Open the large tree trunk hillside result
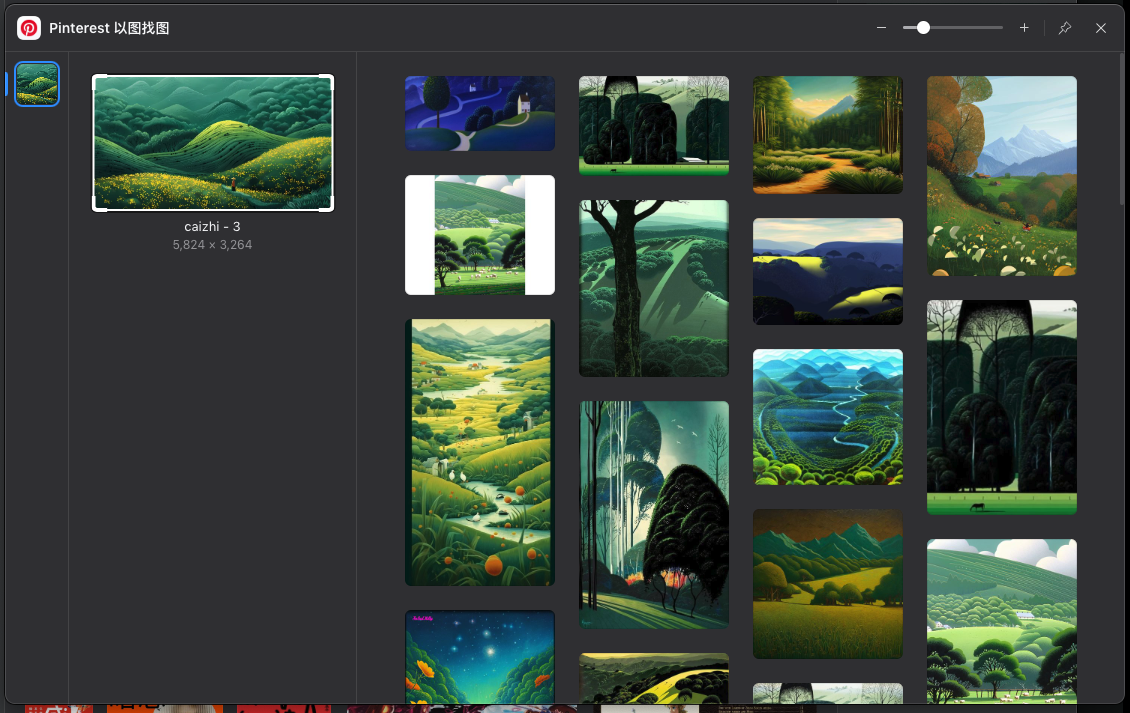Viewport: 1130px width, 713px height. [x=654, y=288]
